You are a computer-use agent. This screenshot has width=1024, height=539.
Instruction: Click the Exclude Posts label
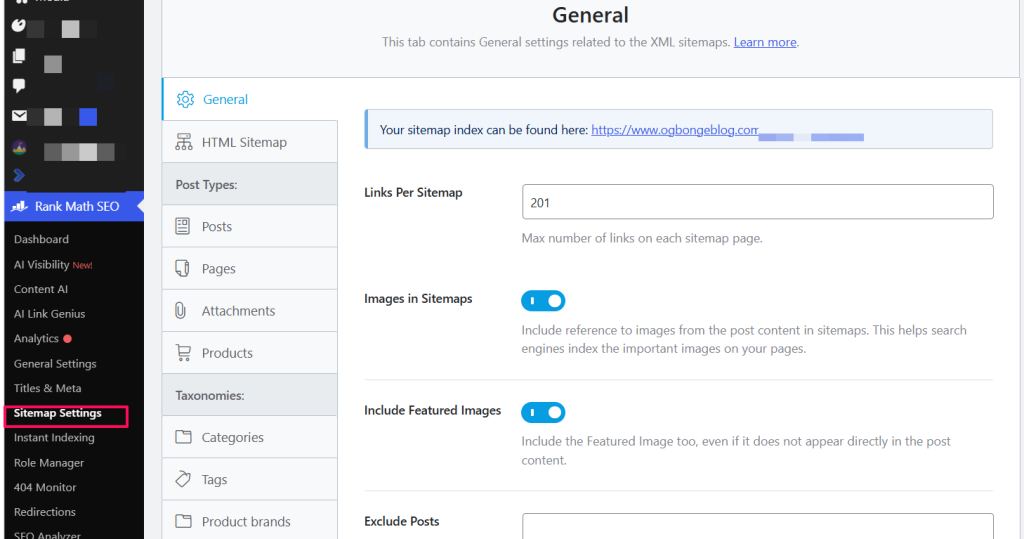click(402, 521)
